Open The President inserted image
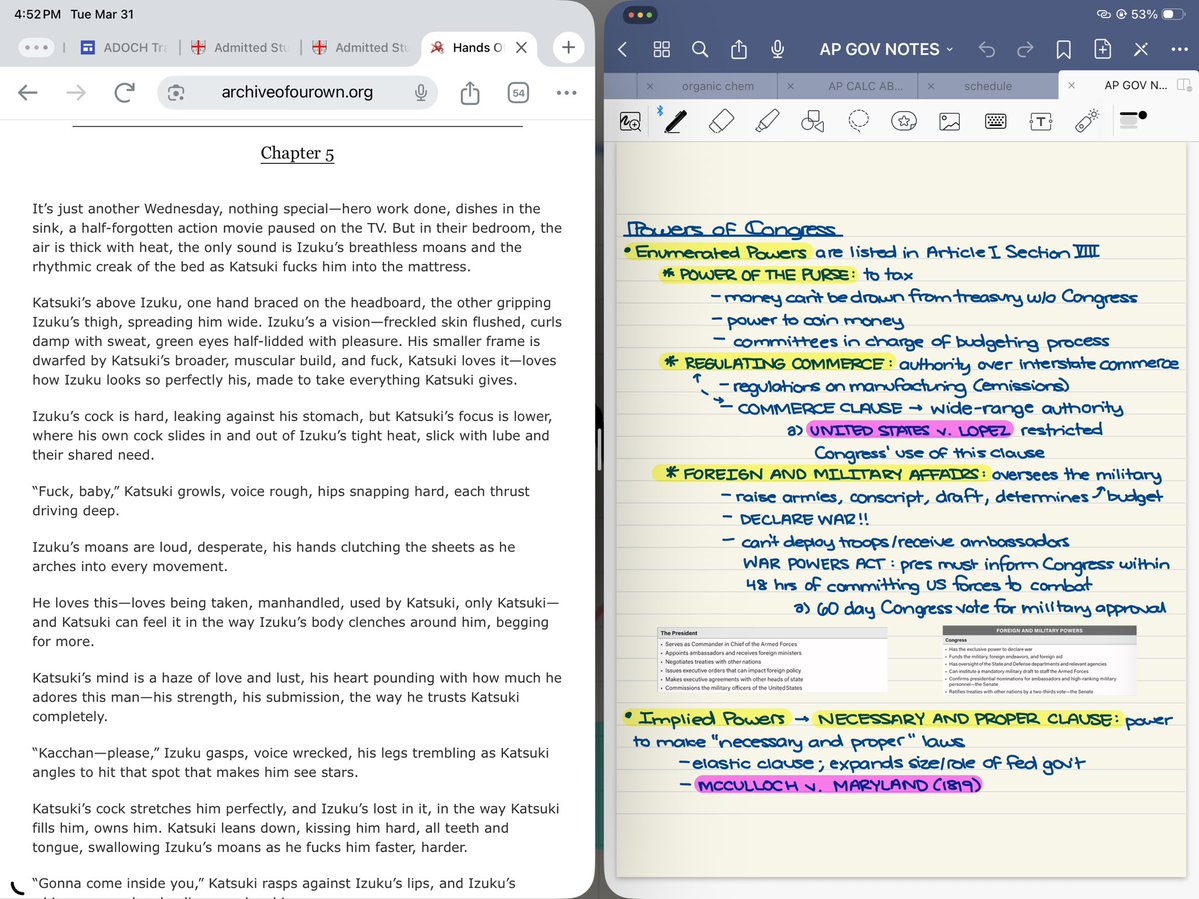Screen dimensions: 1199x899 pos(772,660)
